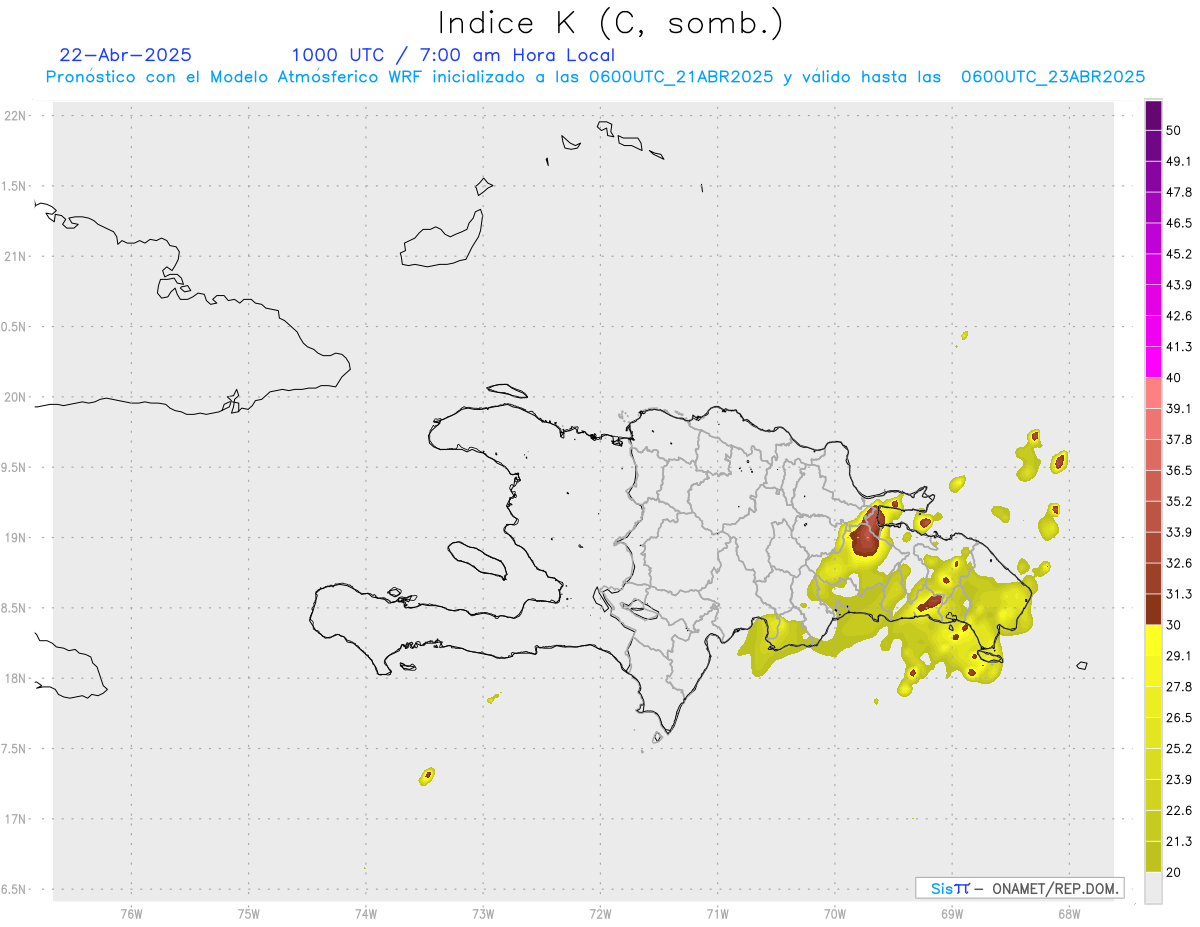This screenshot has width=1200, height=927.
Task: Click the colorbar value 46.5
Action: pyautogui.click(x=1179, y=223)
